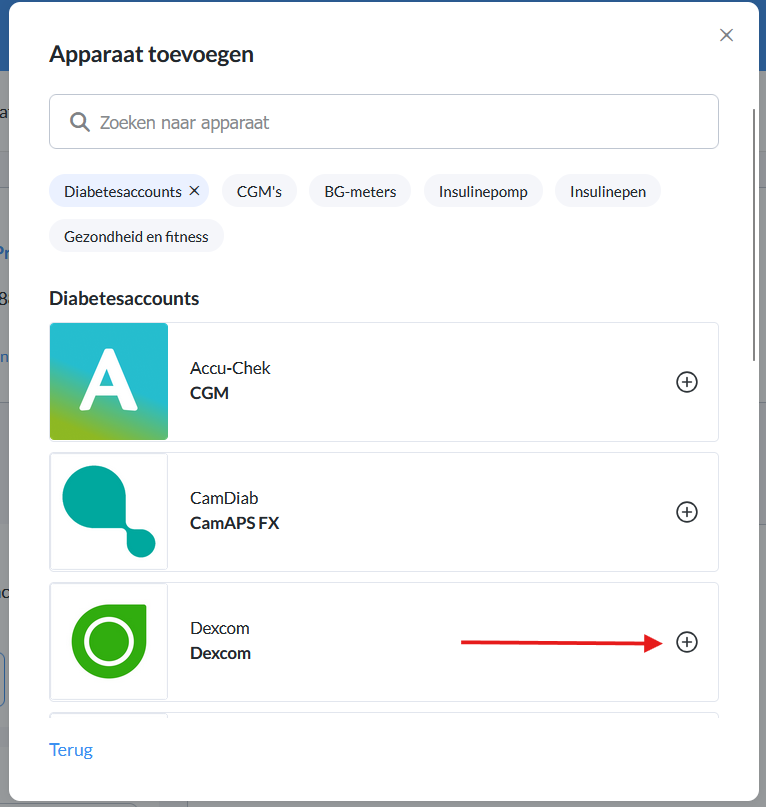
Task: Click the CamDiab logo thumbnail
Action: pos(109,512)
